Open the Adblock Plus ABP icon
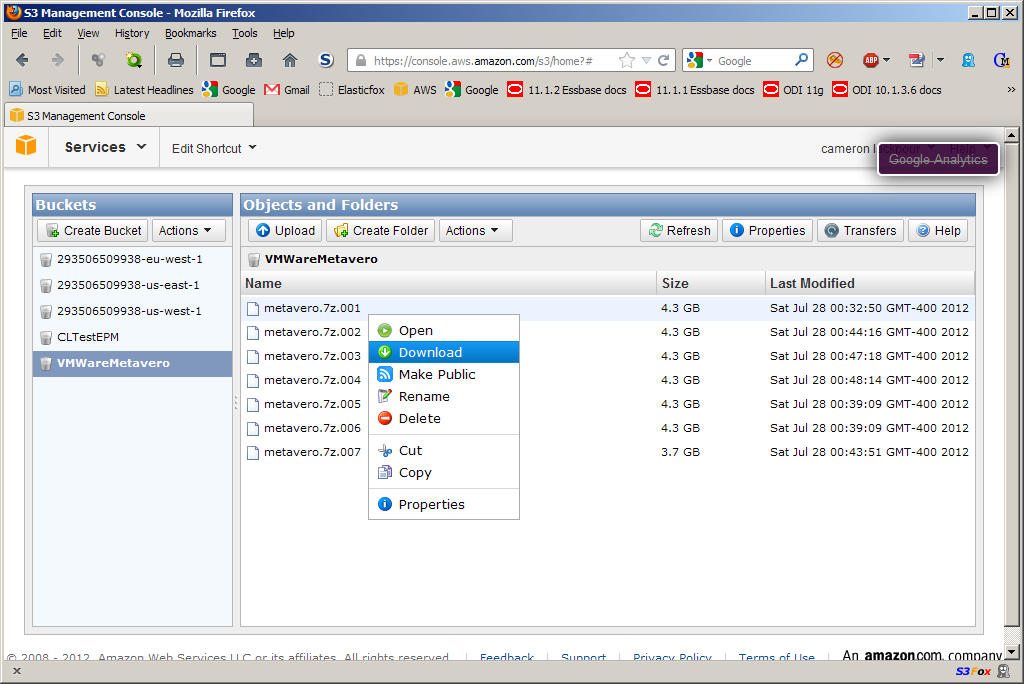The height and width of the screenshot is (684, 1024). point(871,60)
